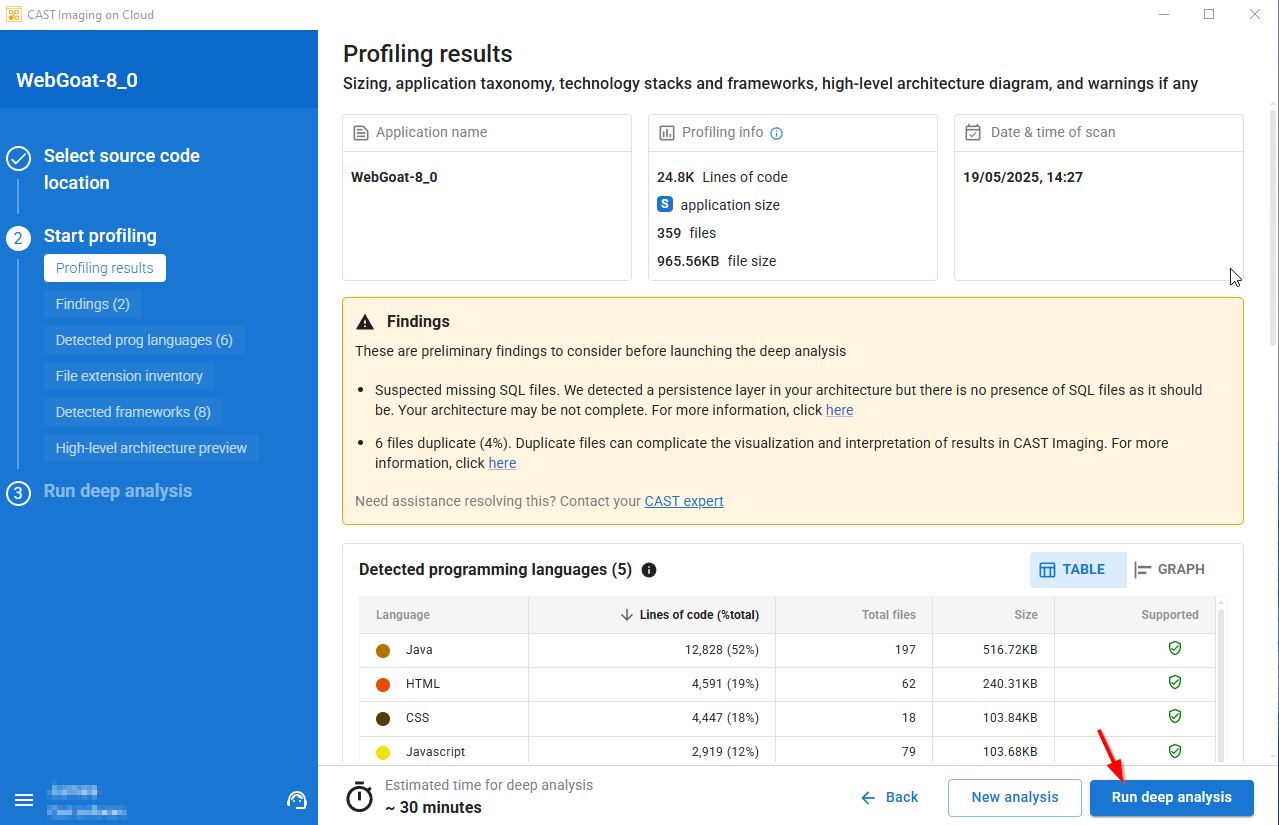Click the step 3 circle icon
This screenshot has height=825, width=1279.
point(18,493)
